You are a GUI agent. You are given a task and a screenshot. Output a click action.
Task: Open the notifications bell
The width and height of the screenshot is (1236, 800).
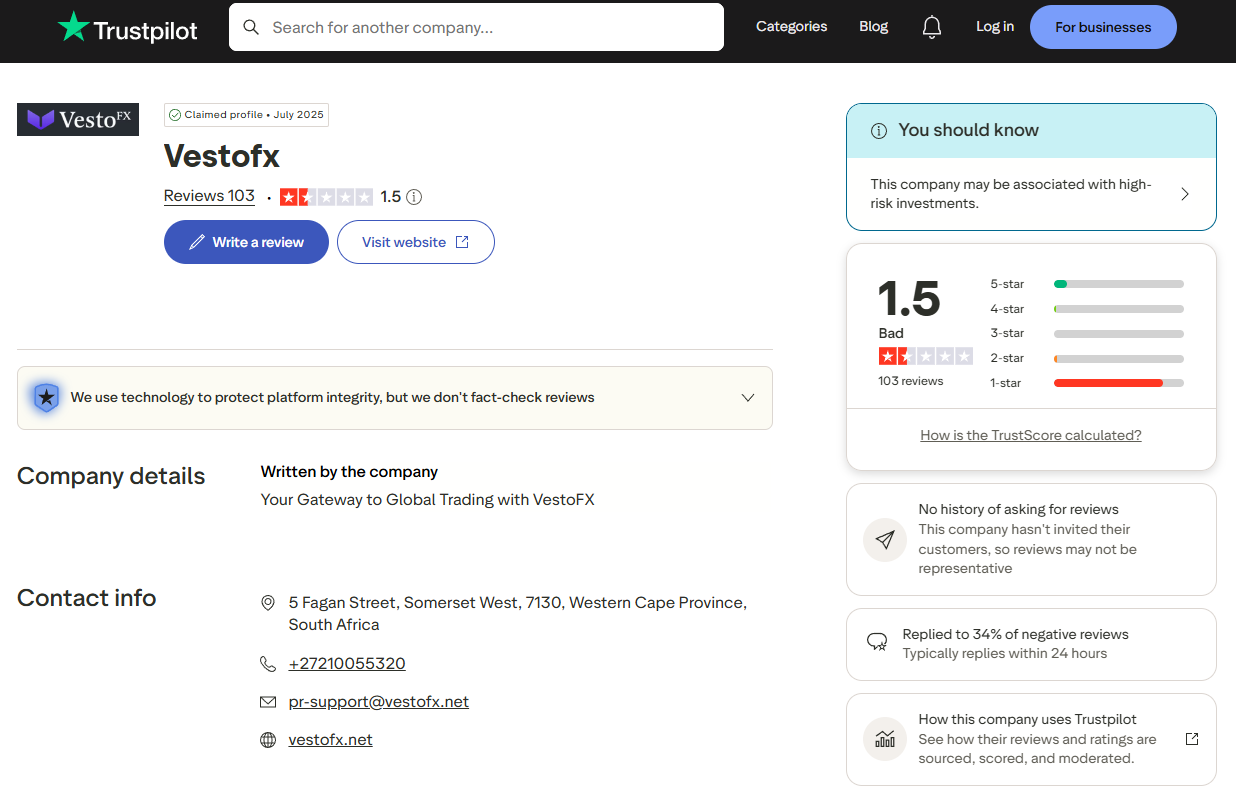932,27
